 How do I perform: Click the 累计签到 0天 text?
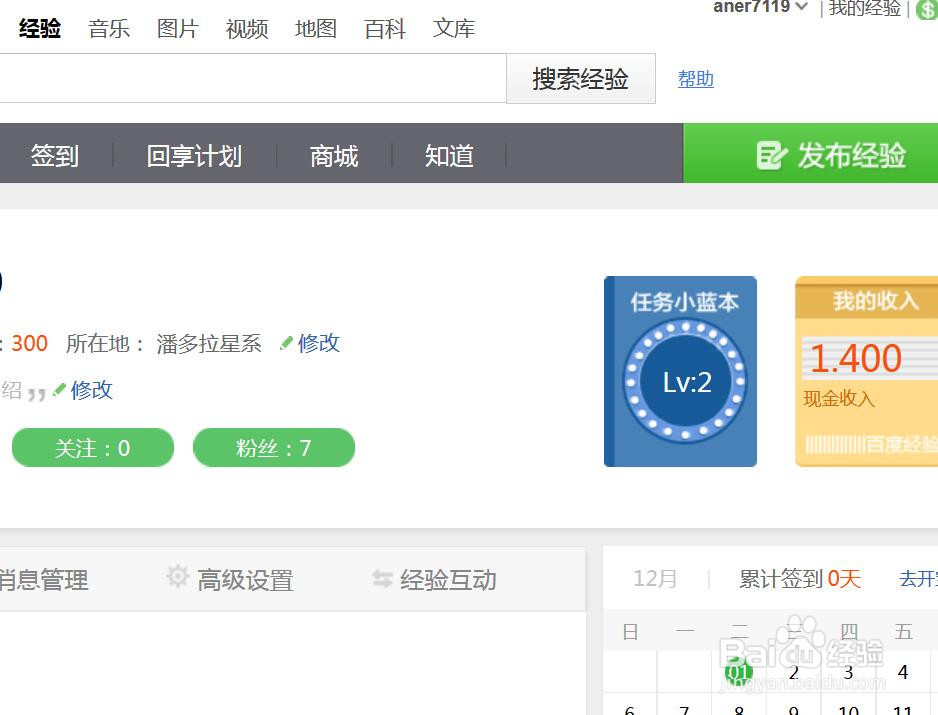coord(800,579)
